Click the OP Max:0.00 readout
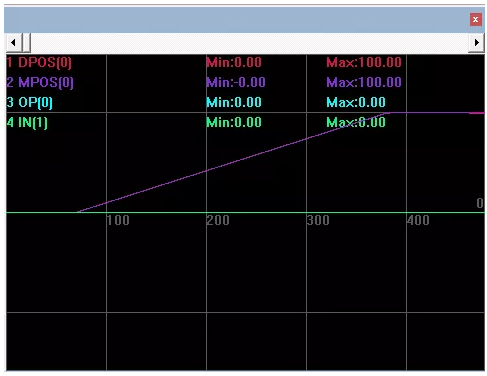The width and height of the screenshot is (487, 376). click(x=356, y=102)
